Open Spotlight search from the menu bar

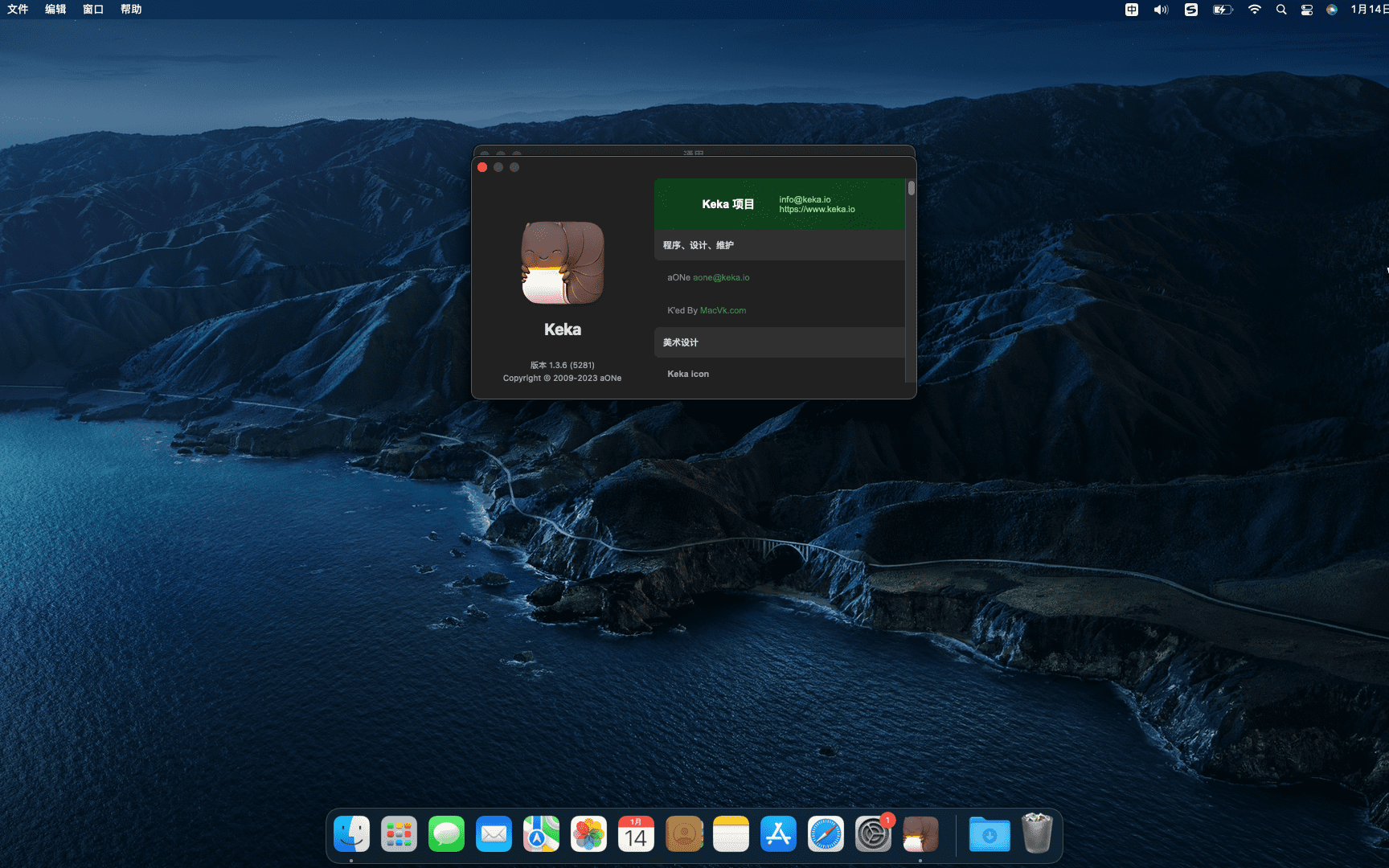[1280, 10]
